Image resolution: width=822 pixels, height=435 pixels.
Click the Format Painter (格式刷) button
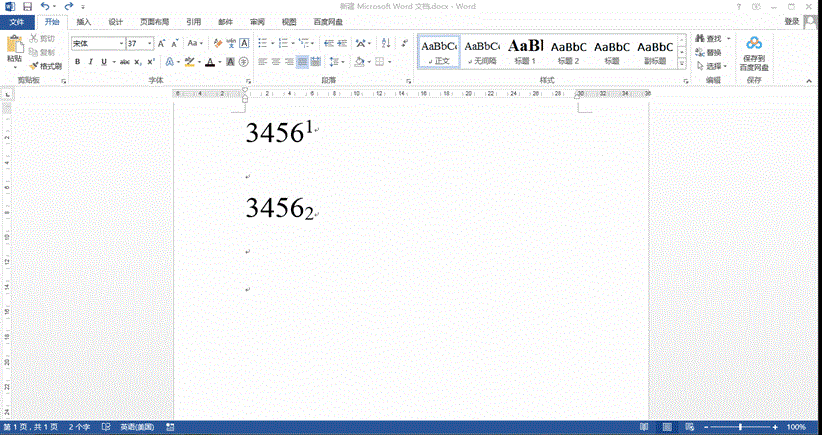tap(46, 65)
